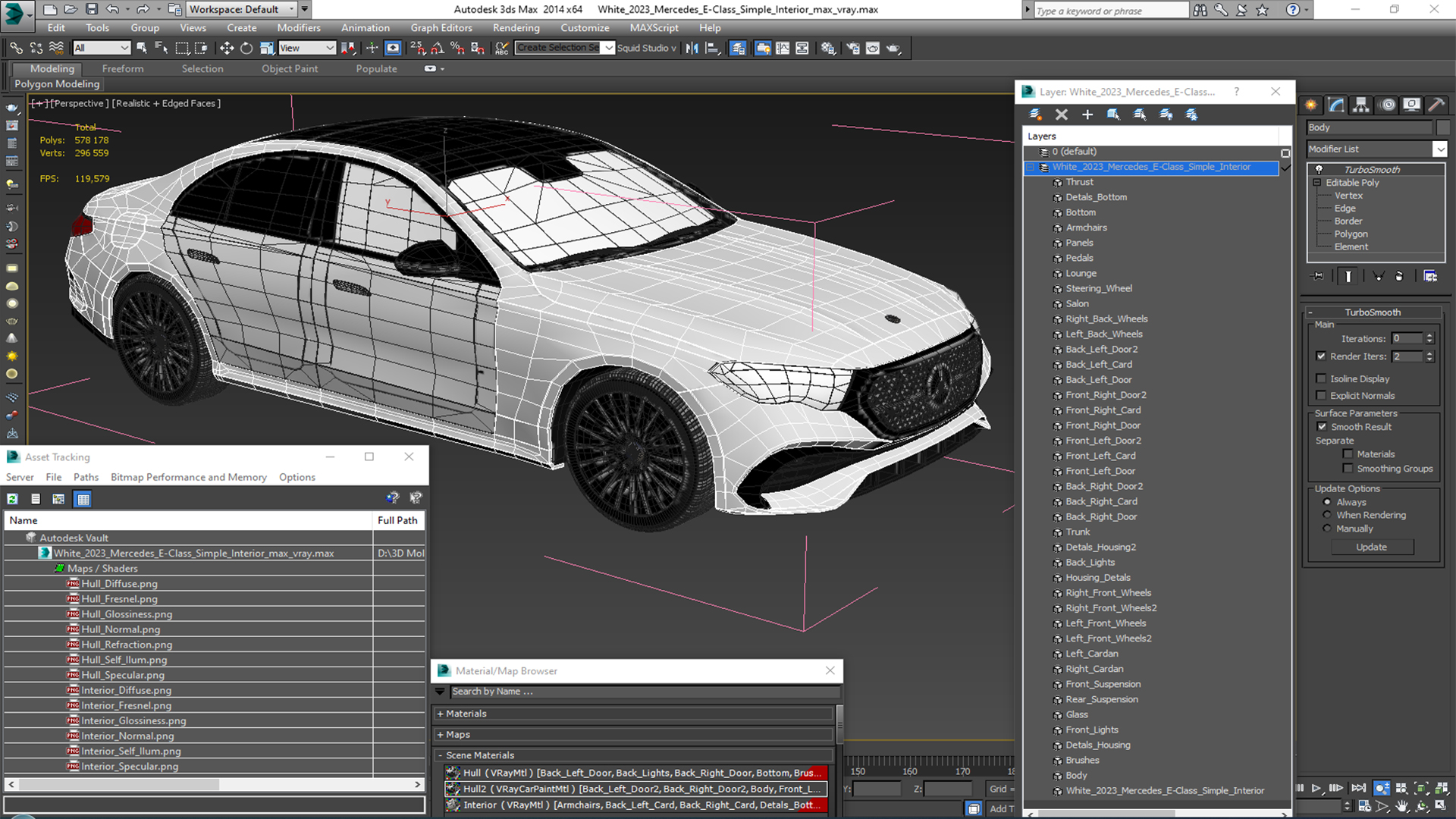
Task: Select the When Rendering radio option
Action: 1327,515
